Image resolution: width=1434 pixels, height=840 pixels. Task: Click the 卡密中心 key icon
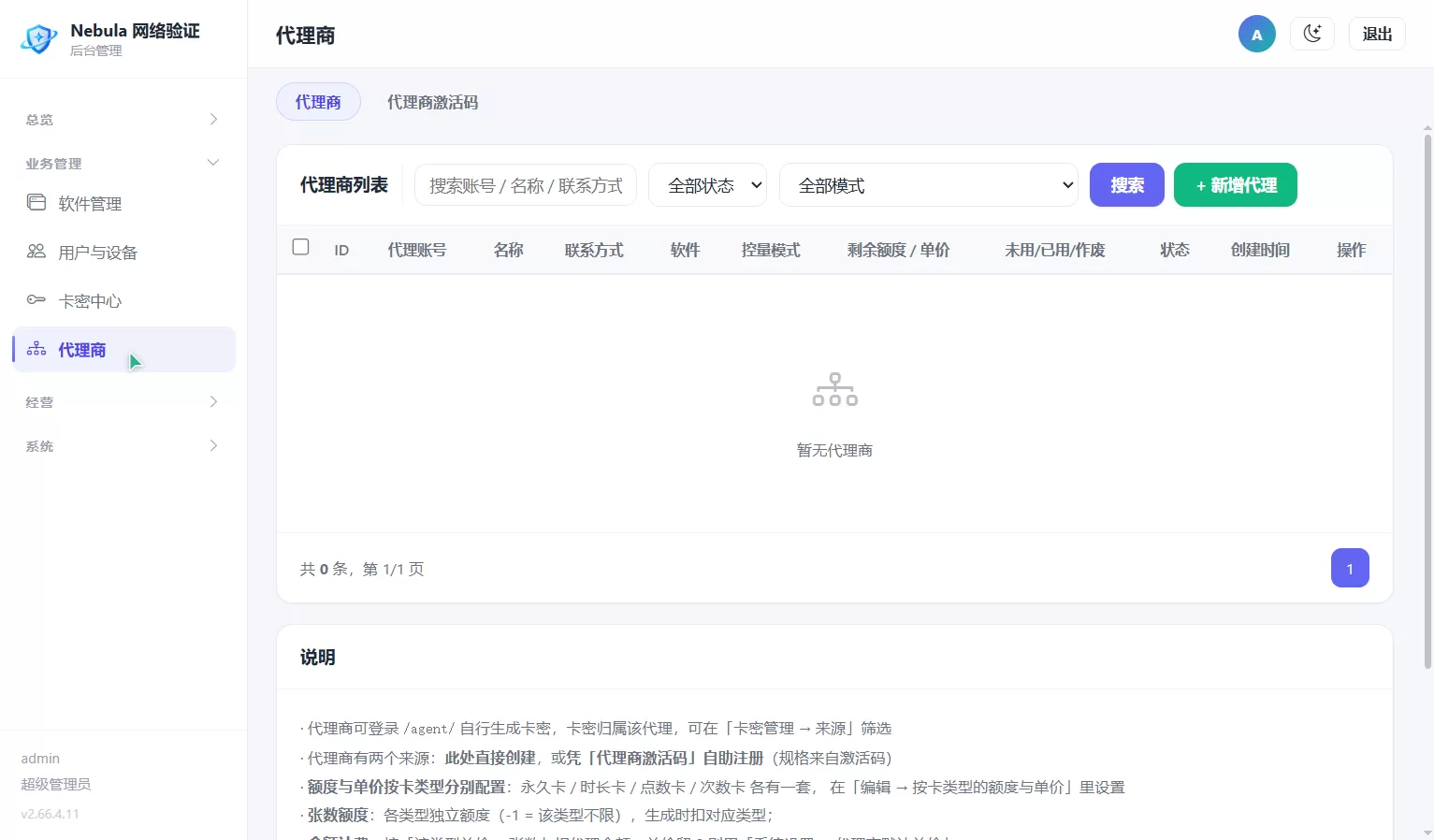[x=36, y=299]
